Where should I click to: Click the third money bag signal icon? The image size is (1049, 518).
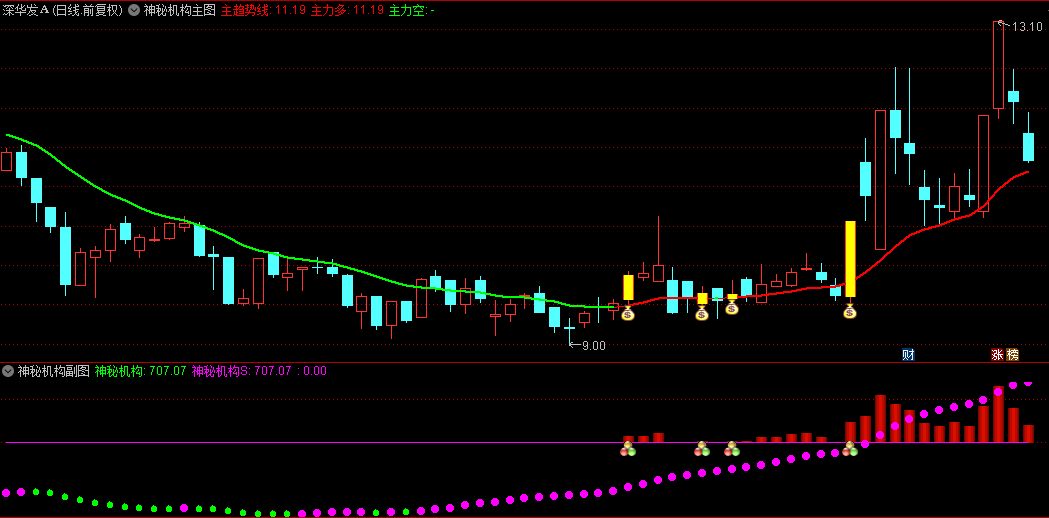[731, 307]
